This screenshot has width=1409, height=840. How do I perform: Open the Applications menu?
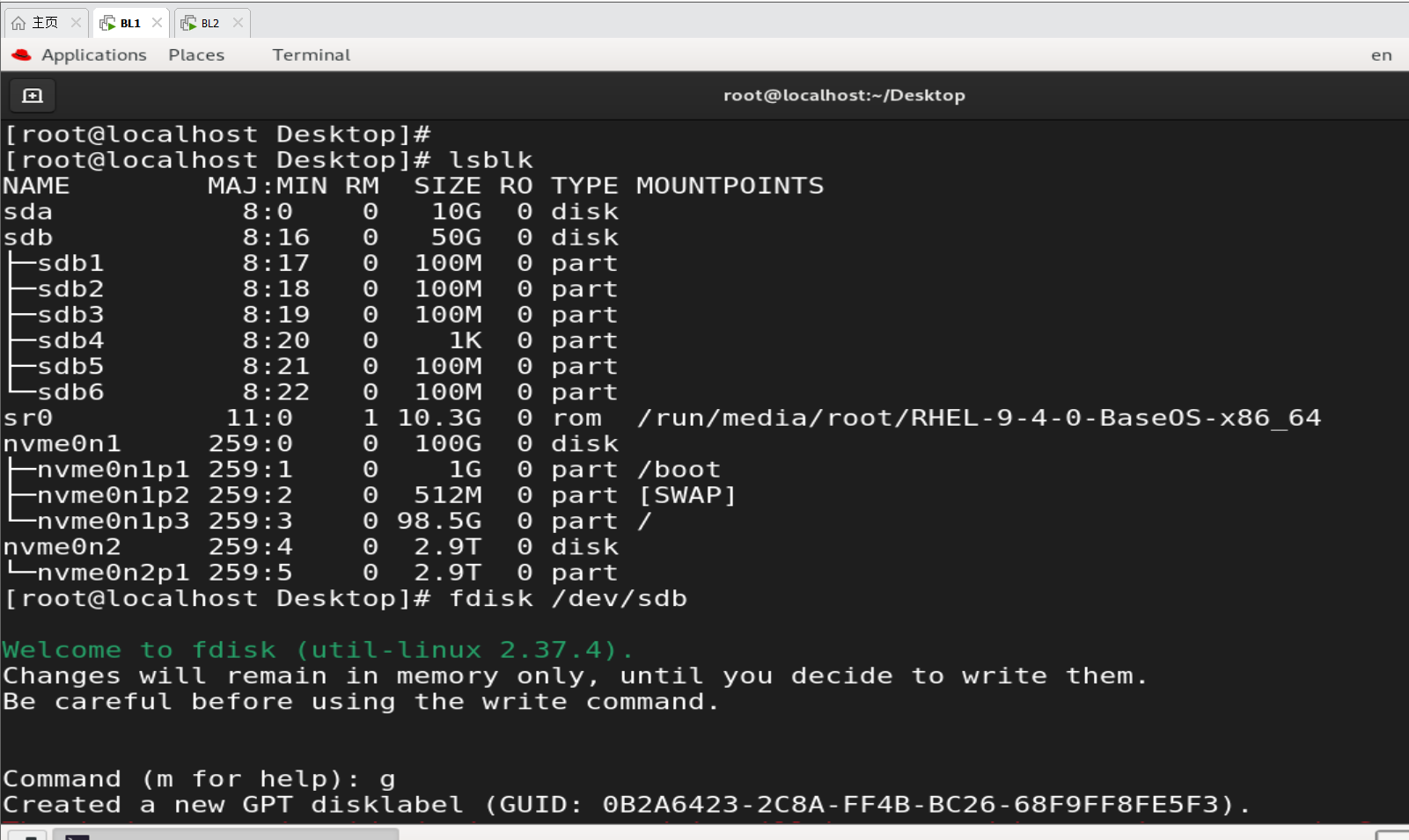click(93, 55)
